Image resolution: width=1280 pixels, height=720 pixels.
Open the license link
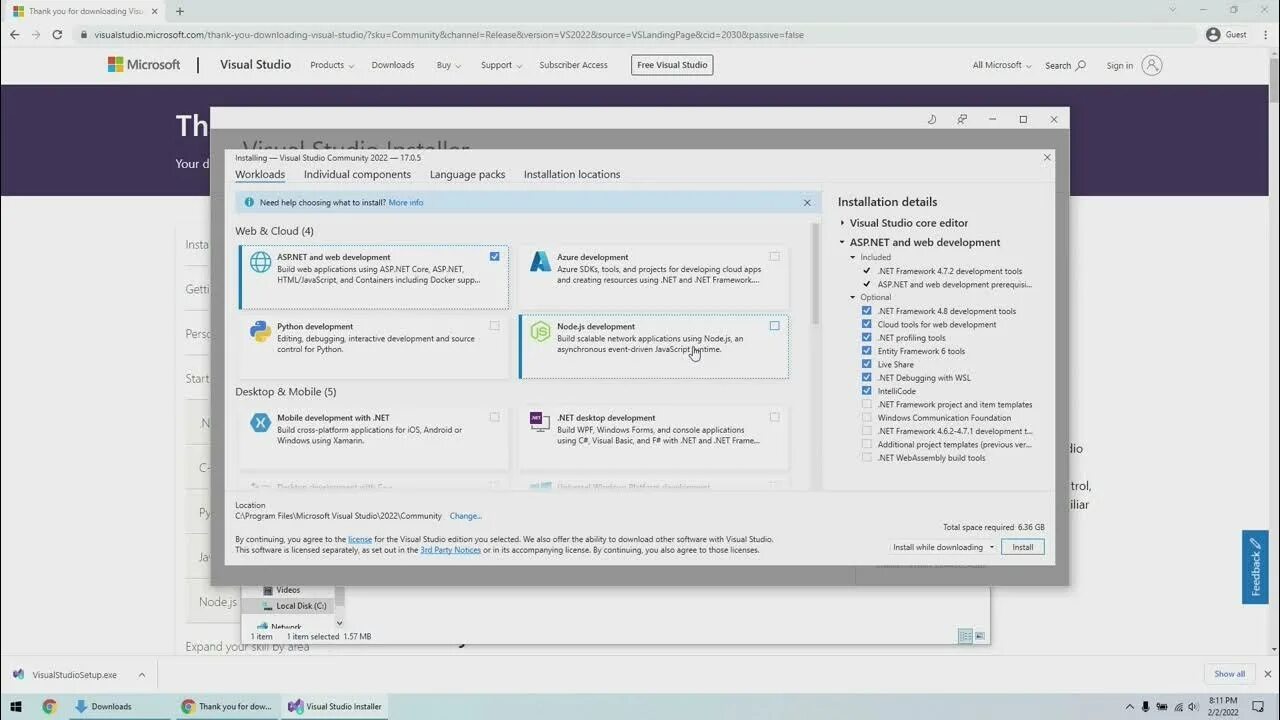coord(360,539)
